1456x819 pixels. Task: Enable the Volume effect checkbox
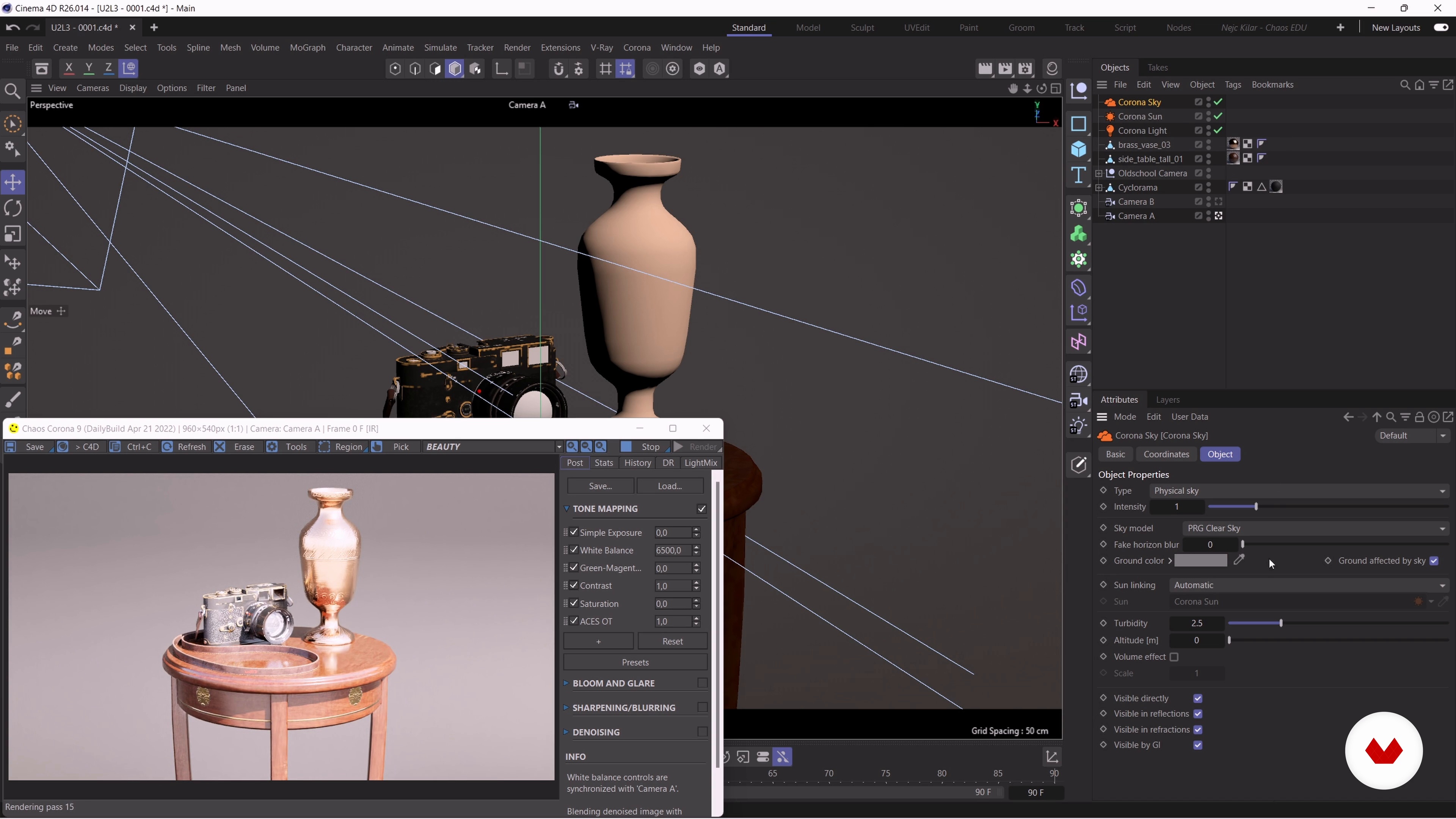1174,657
